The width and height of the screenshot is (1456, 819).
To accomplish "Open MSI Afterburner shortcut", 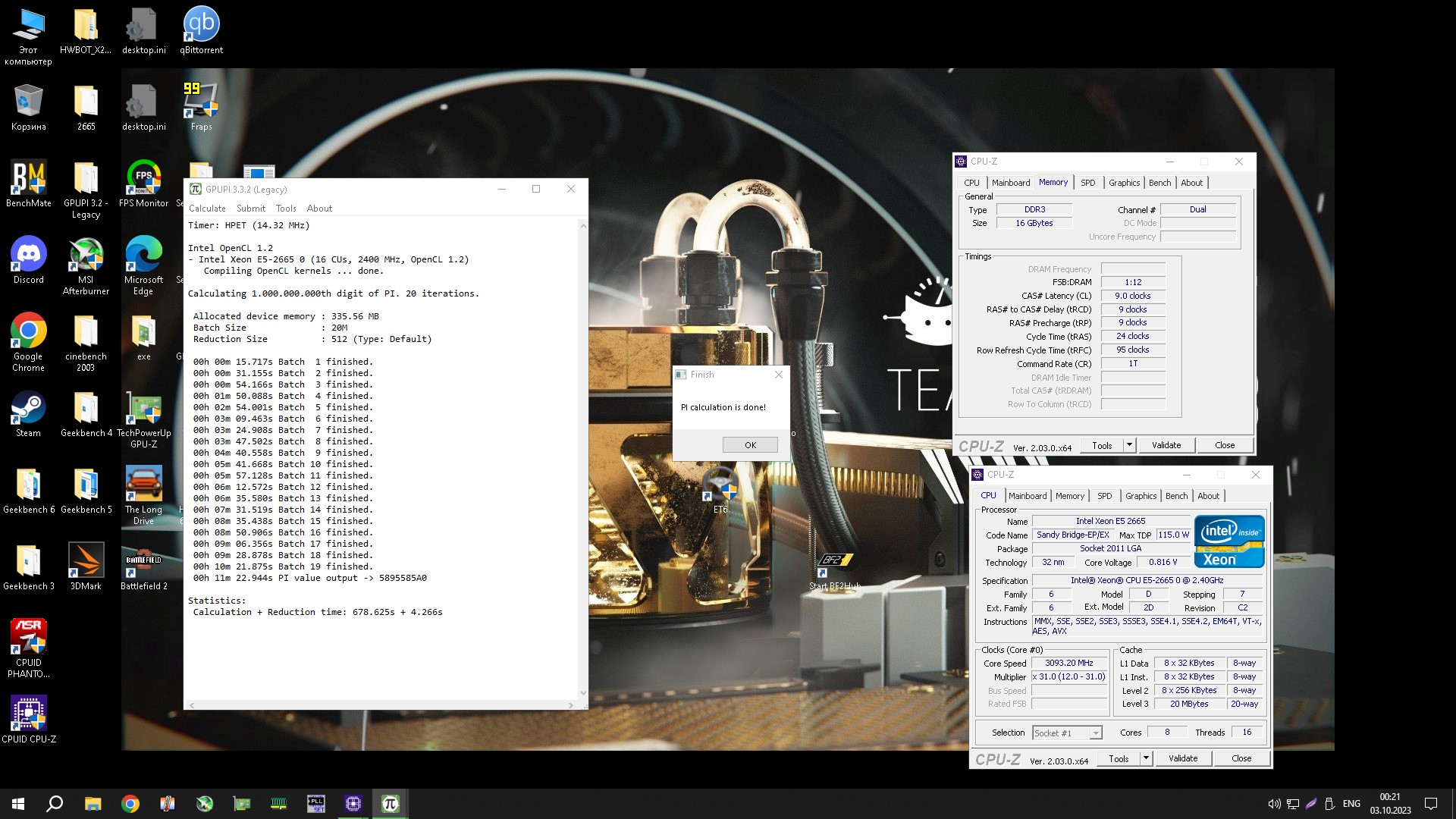I will tap(86, 265).
